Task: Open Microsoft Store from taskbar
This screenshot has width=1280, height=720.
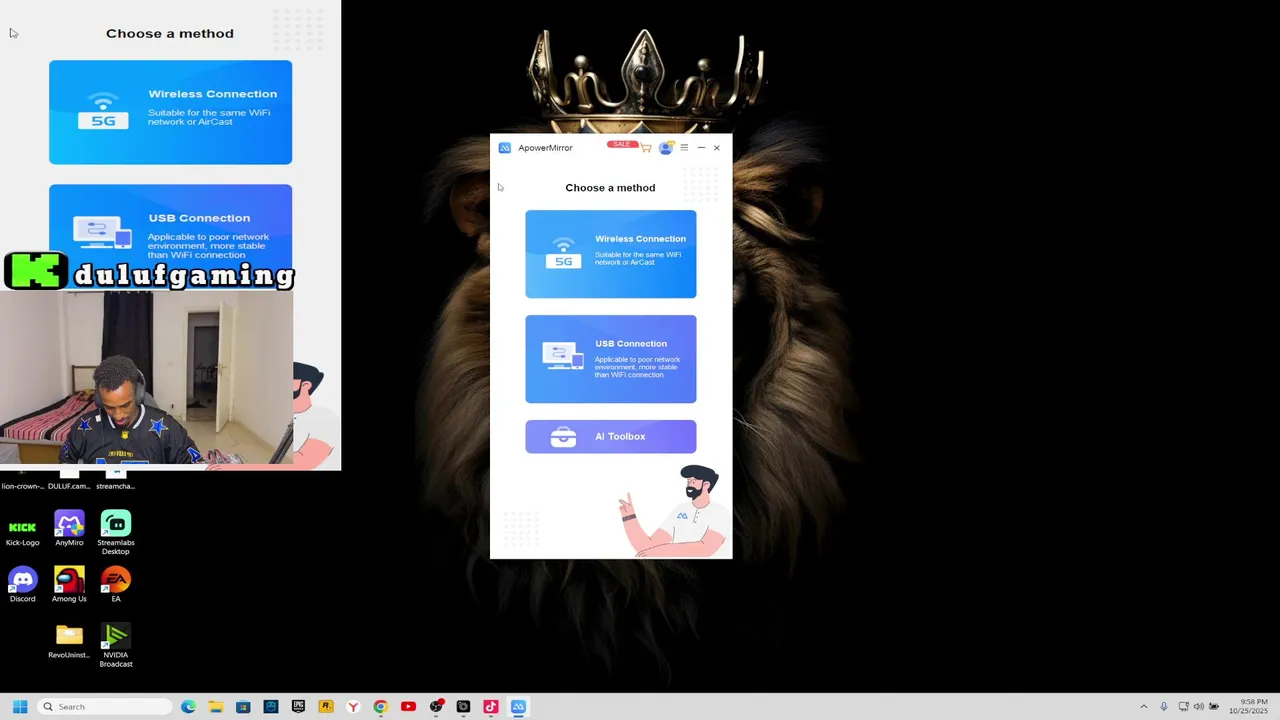Action: [243, 707]
